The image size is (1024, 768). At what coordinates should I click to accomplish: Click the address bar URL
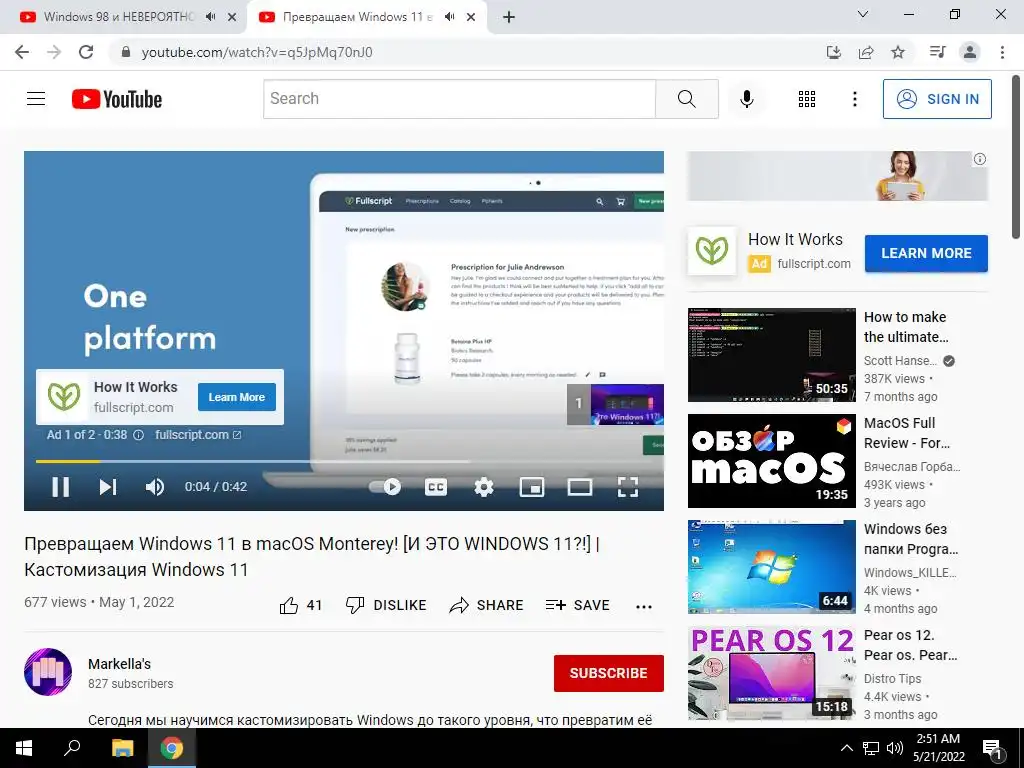pyautogui.click(x=257, y=52)
